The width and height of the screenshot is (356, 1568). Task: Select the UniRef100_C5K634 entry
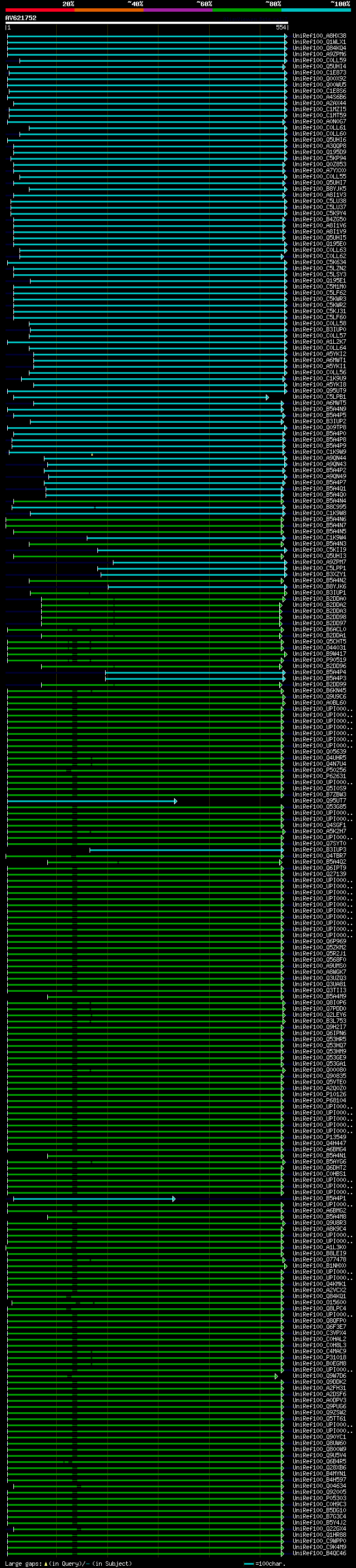(319, 263)
